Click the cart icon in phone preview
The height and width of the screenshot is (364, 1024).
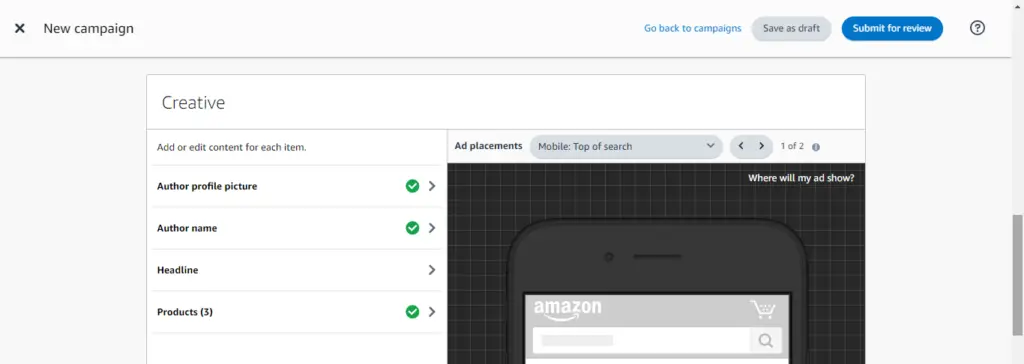[762, 310]
